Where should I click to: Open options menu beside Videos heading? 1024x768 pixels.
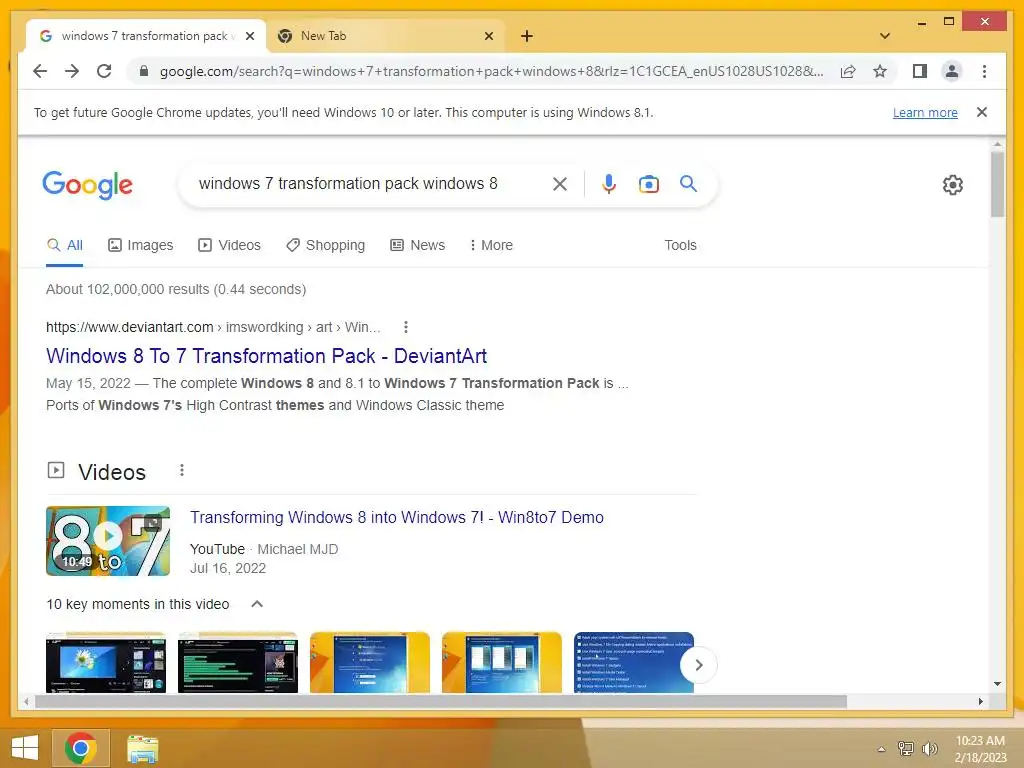click(182, 470)
